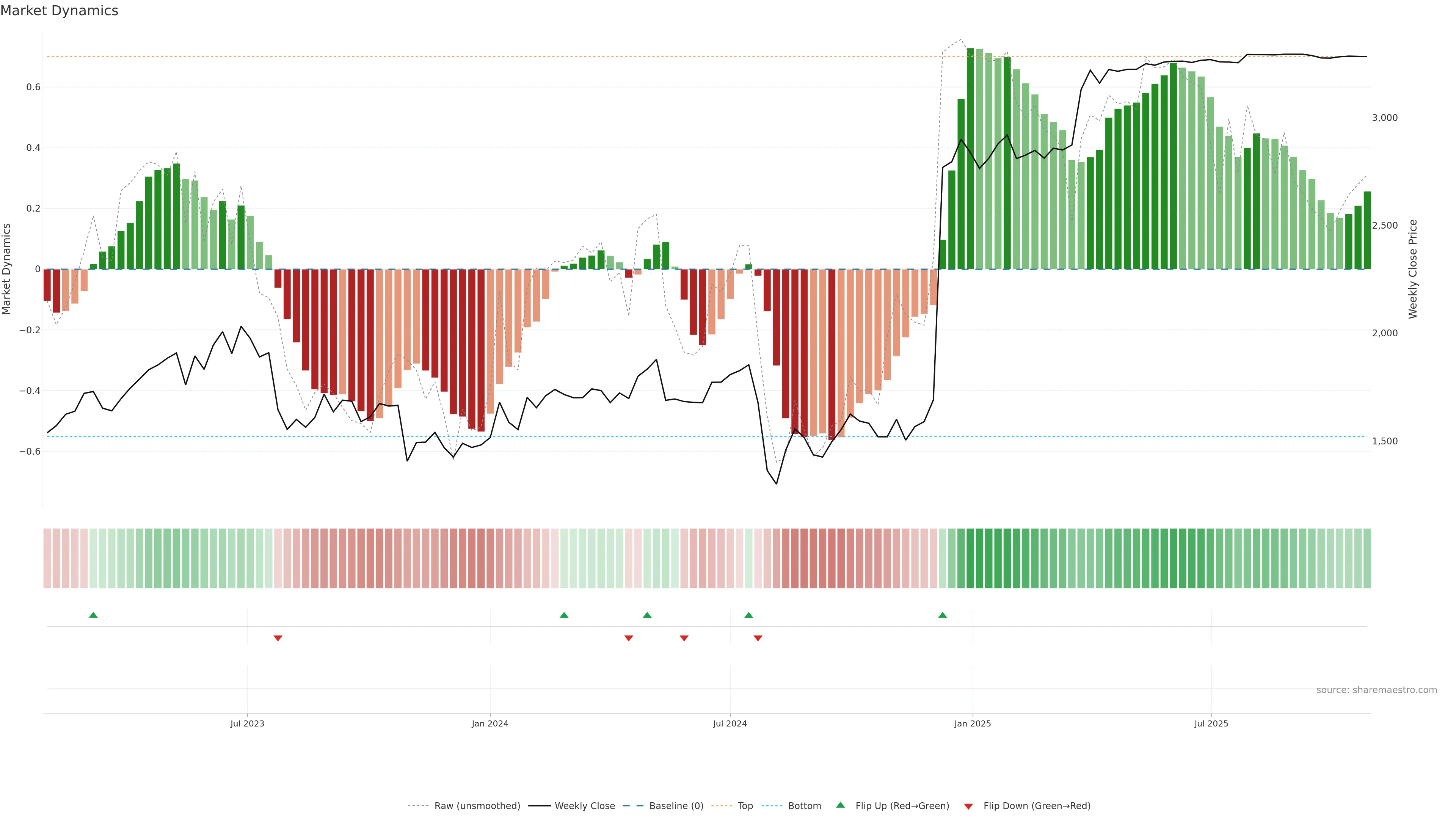Click the Jan 2025 x-axis label
Viewport: 1456px width, 819px height.
[x=972, y=723]
